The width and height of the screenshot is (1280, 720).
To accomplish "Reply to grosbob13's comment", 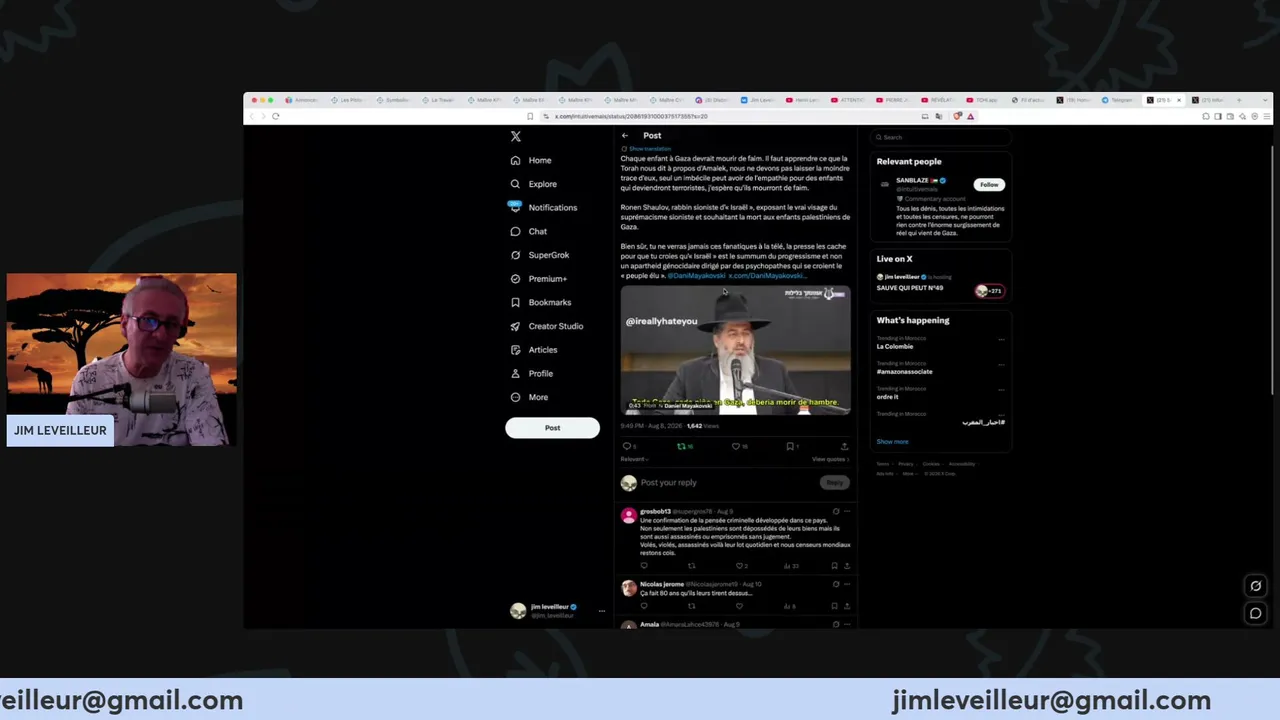I will coord(644,566).
